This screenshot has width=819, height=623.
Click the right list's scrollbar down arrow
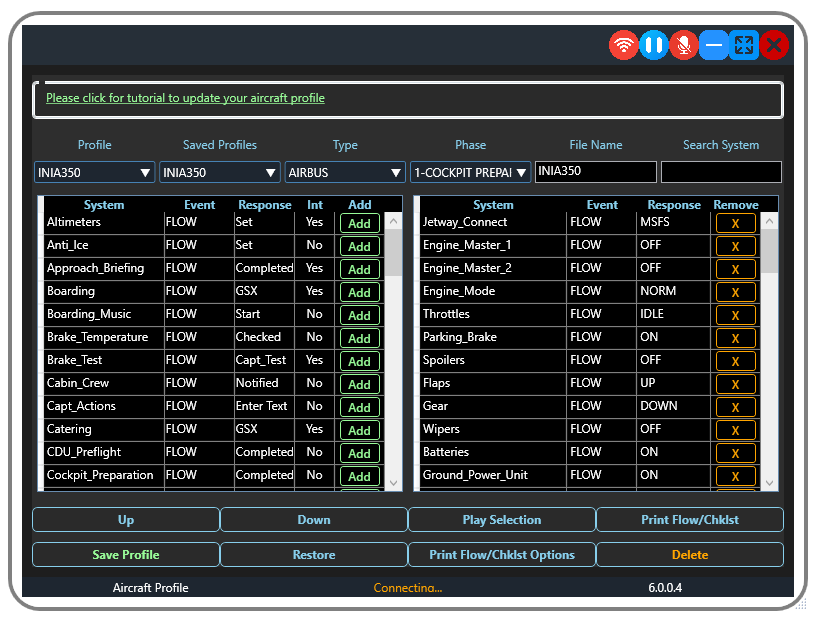pyautogui.click(x=769, y=483)
